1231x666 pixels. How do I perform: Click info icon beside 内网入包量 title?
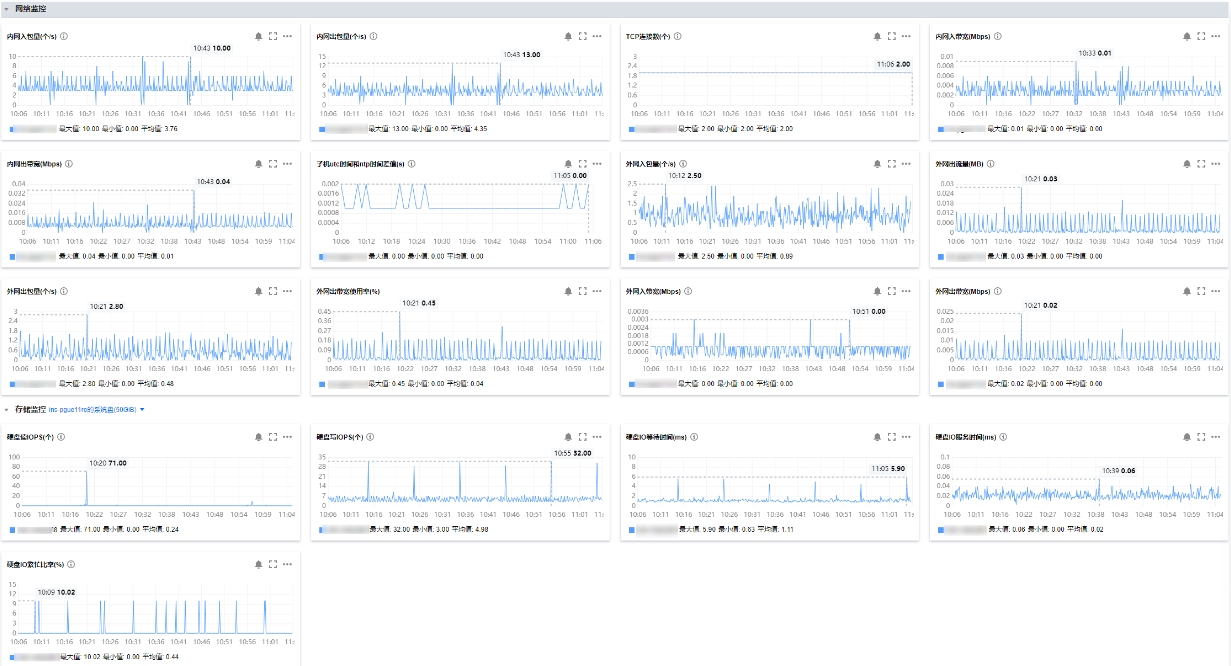tap(64, 36)
